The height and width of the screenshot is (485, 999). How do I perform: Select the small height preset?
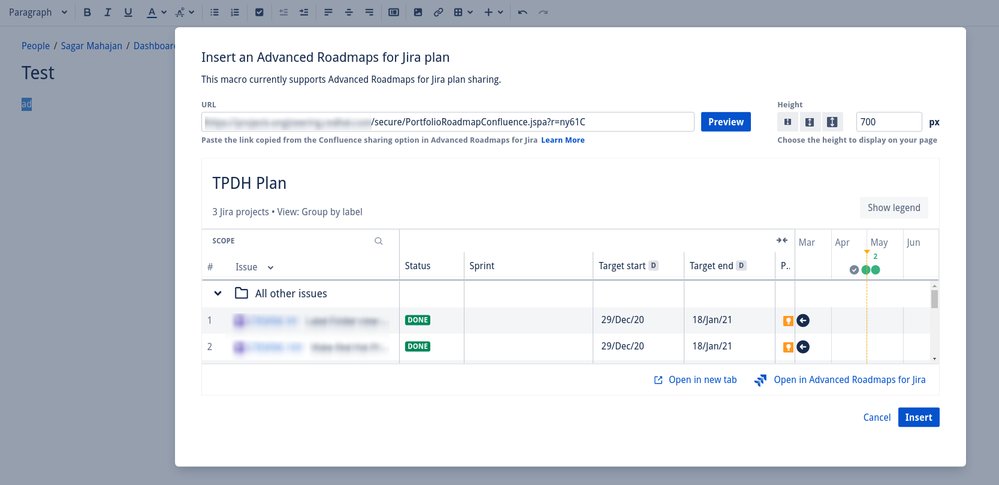(x=787, y=122)
